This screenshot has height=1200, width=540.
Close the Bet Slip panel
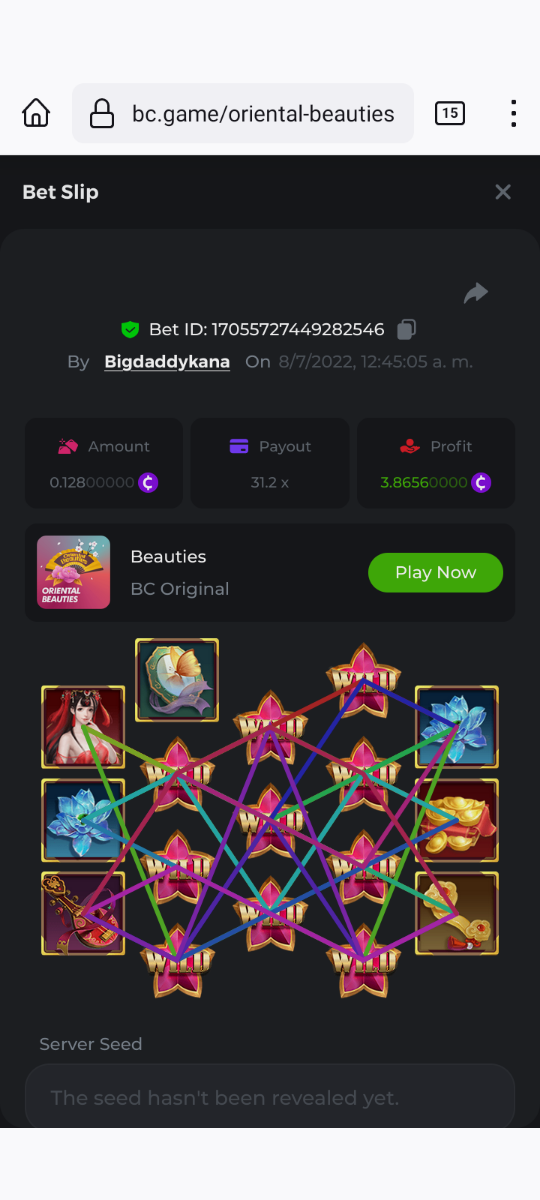pos(503,192)
